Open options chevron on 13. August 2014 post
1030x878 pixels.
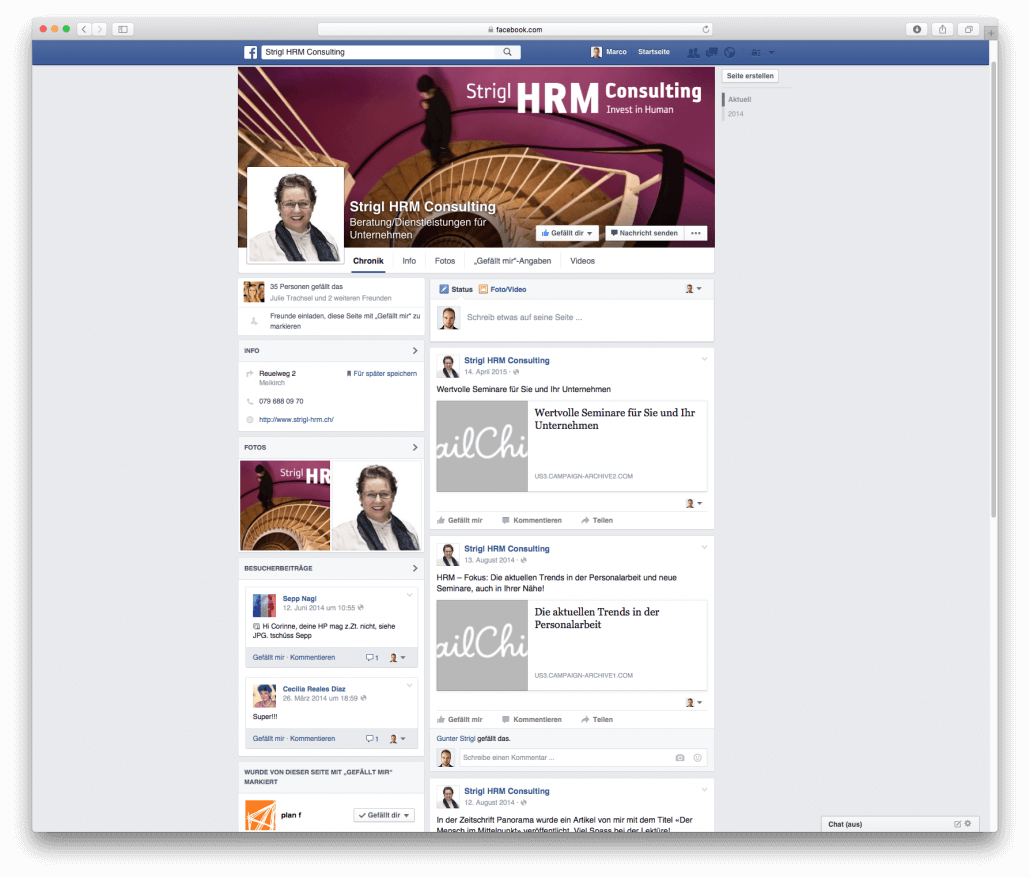pos(704,548)
